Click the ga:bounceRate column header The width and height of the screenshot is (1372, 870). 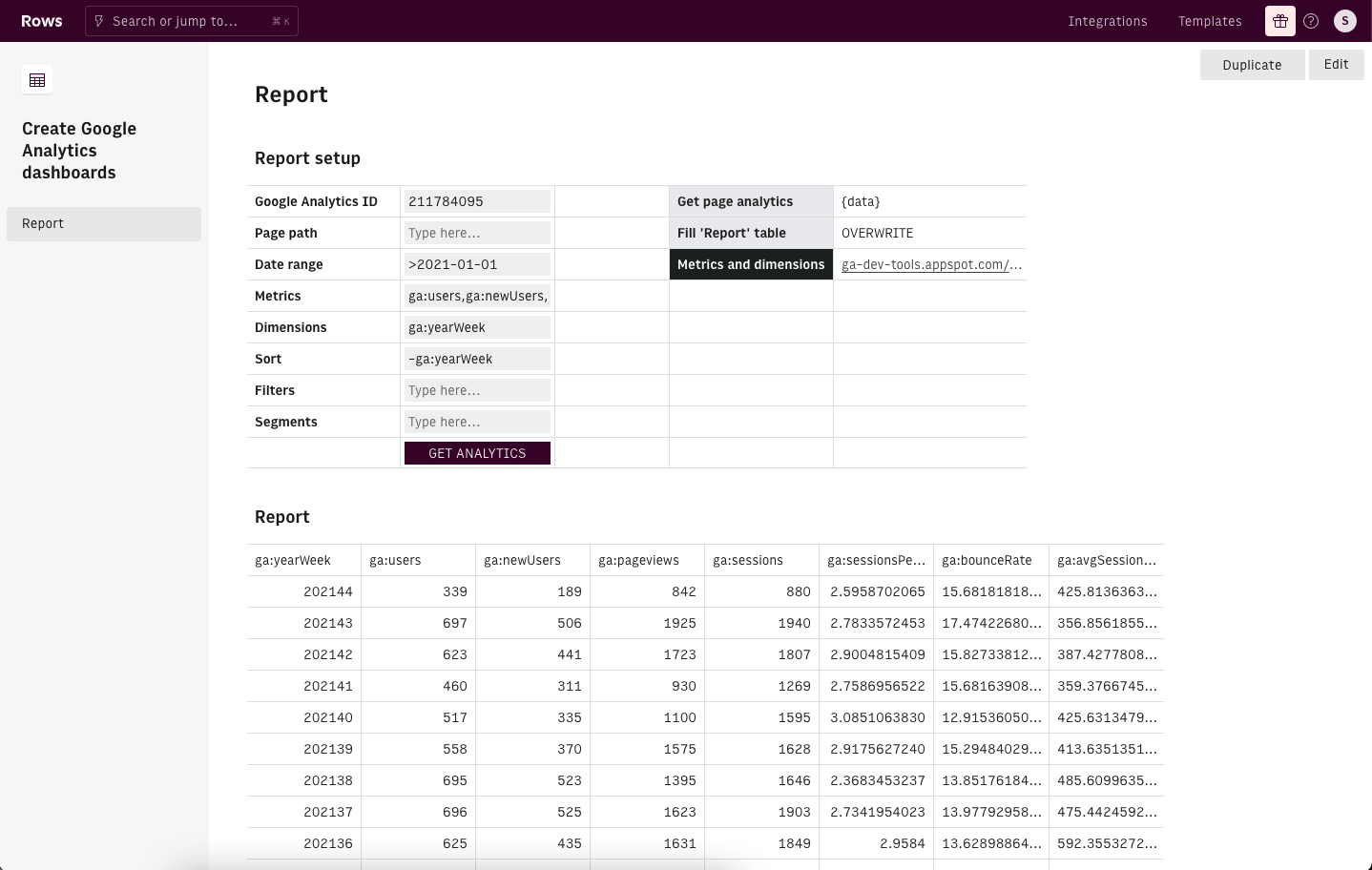coord(991,560)
